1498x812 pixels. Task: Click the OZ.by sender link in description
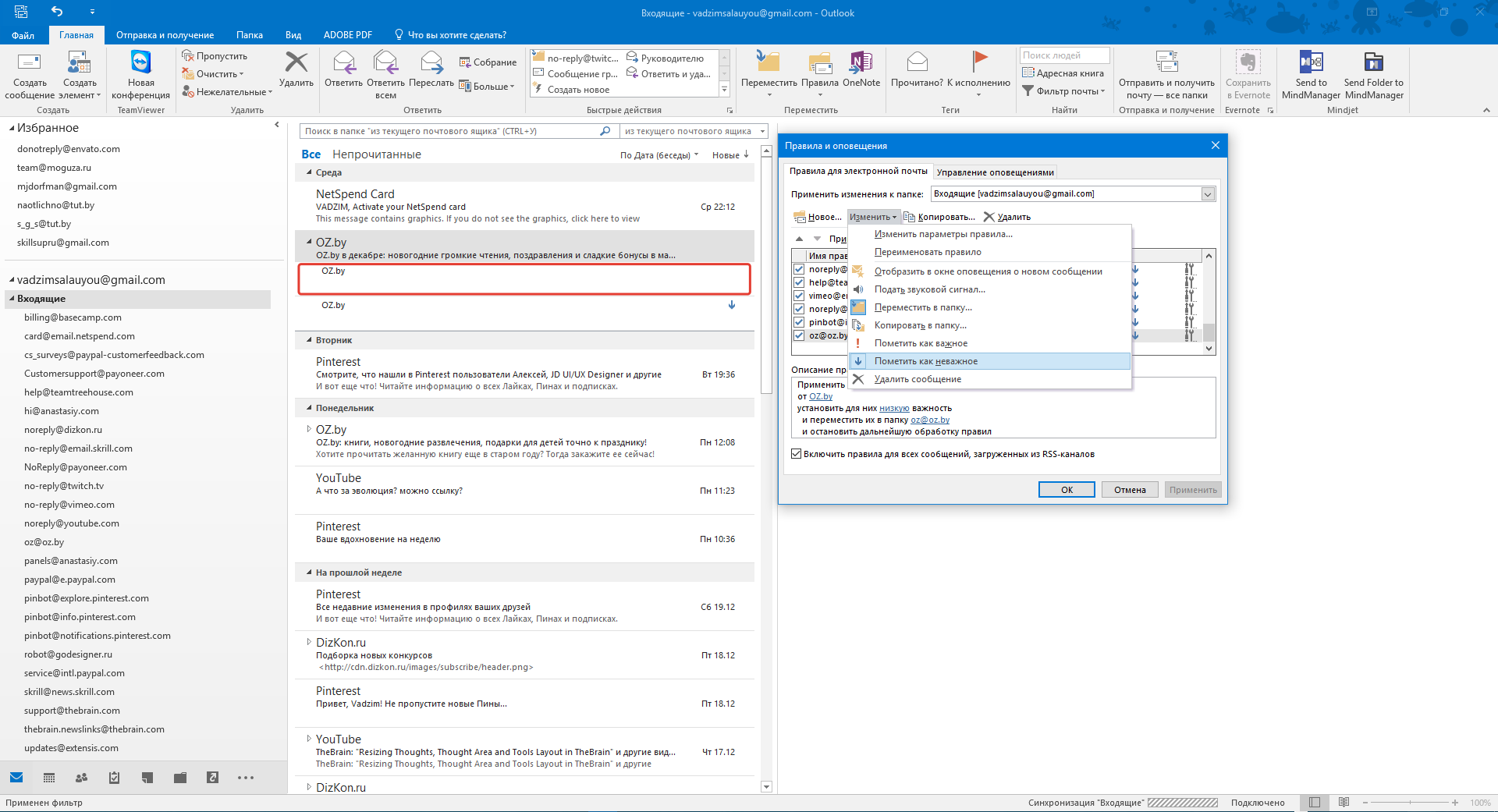tap(821, 396)
